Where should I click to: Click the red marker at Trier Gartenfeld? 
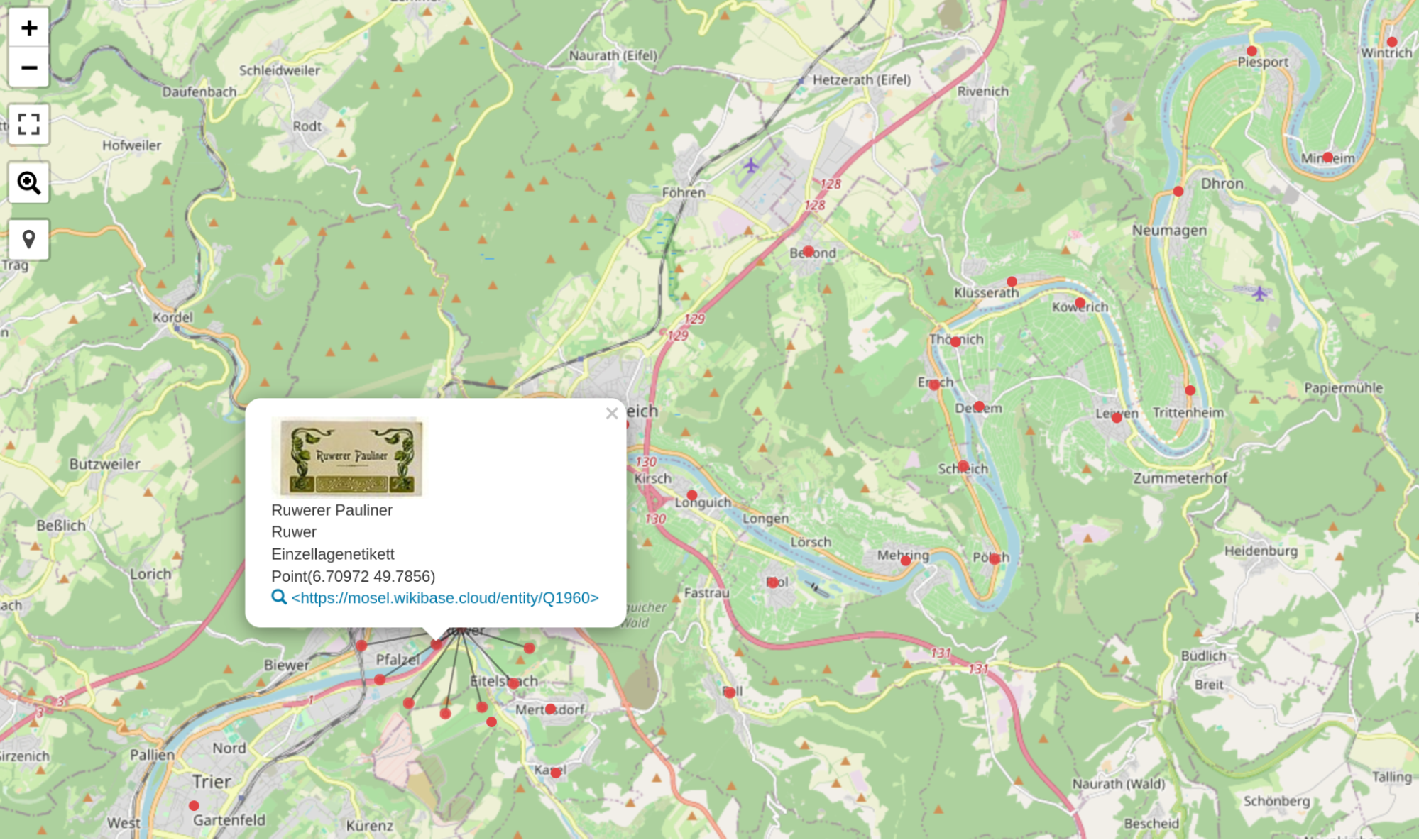pos(194,806)
